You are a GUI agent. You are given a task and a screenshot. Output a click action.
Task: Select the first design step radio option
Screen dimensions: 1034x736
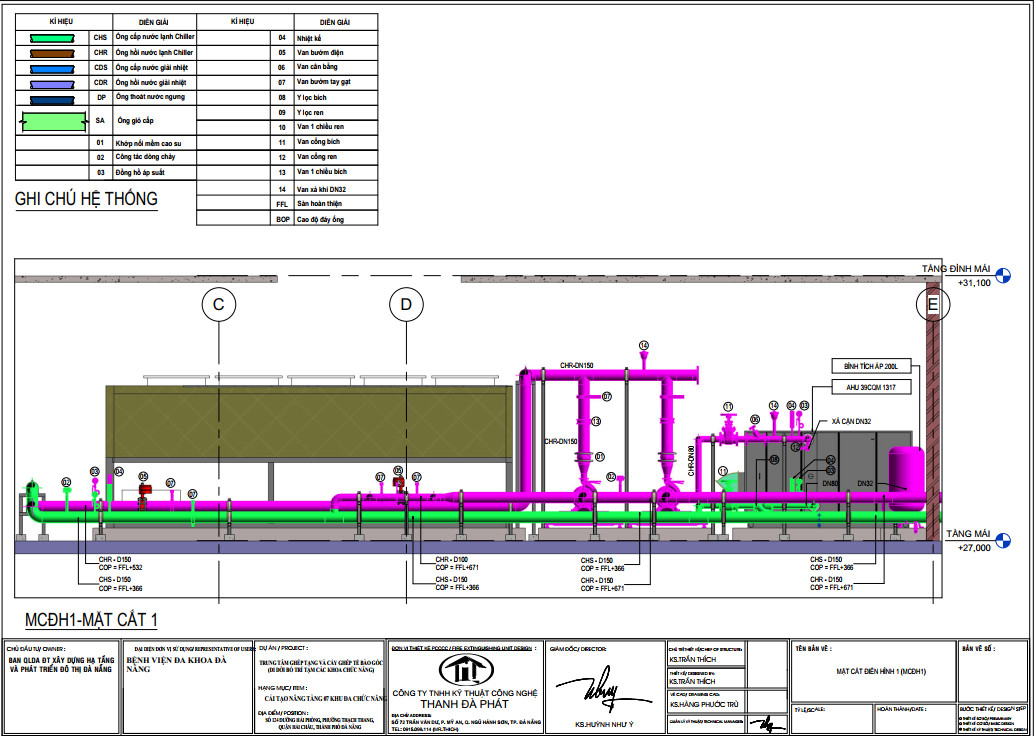click(961, 719)
